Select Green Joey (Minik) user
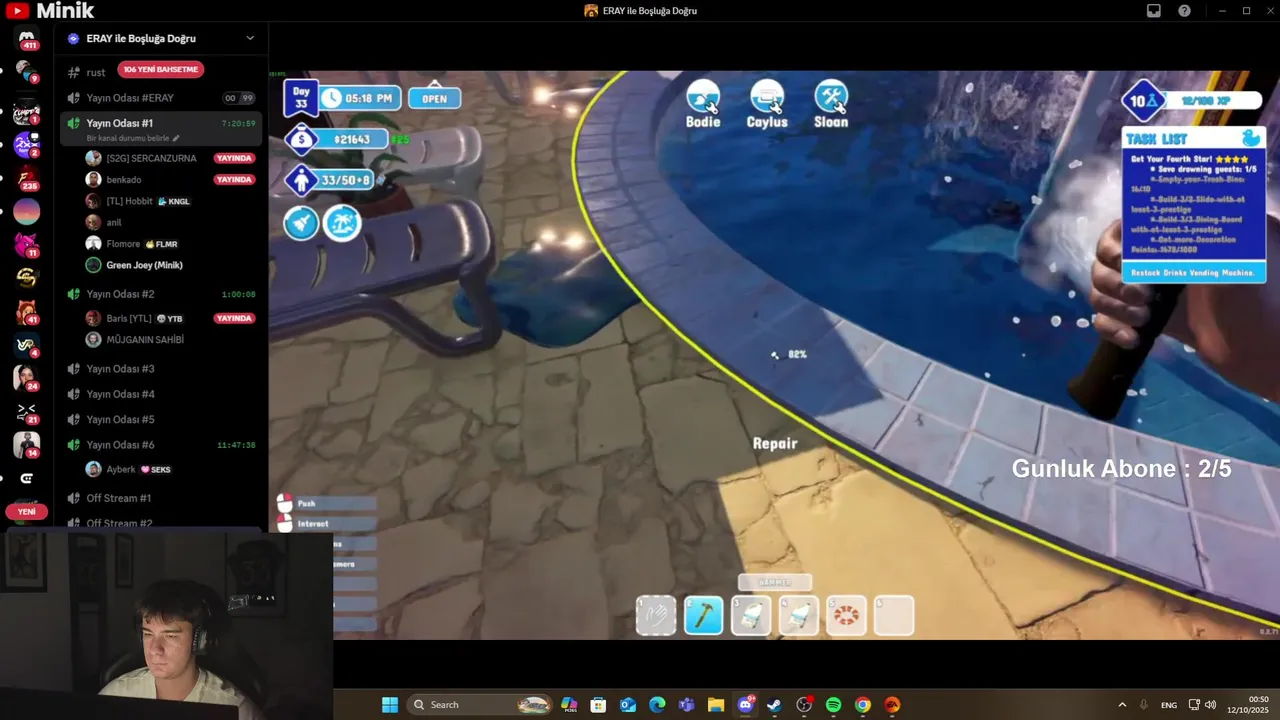Image resolution: width=1280 pixels, height=720 pixels. pyautogui.click(x=144, y=265)
